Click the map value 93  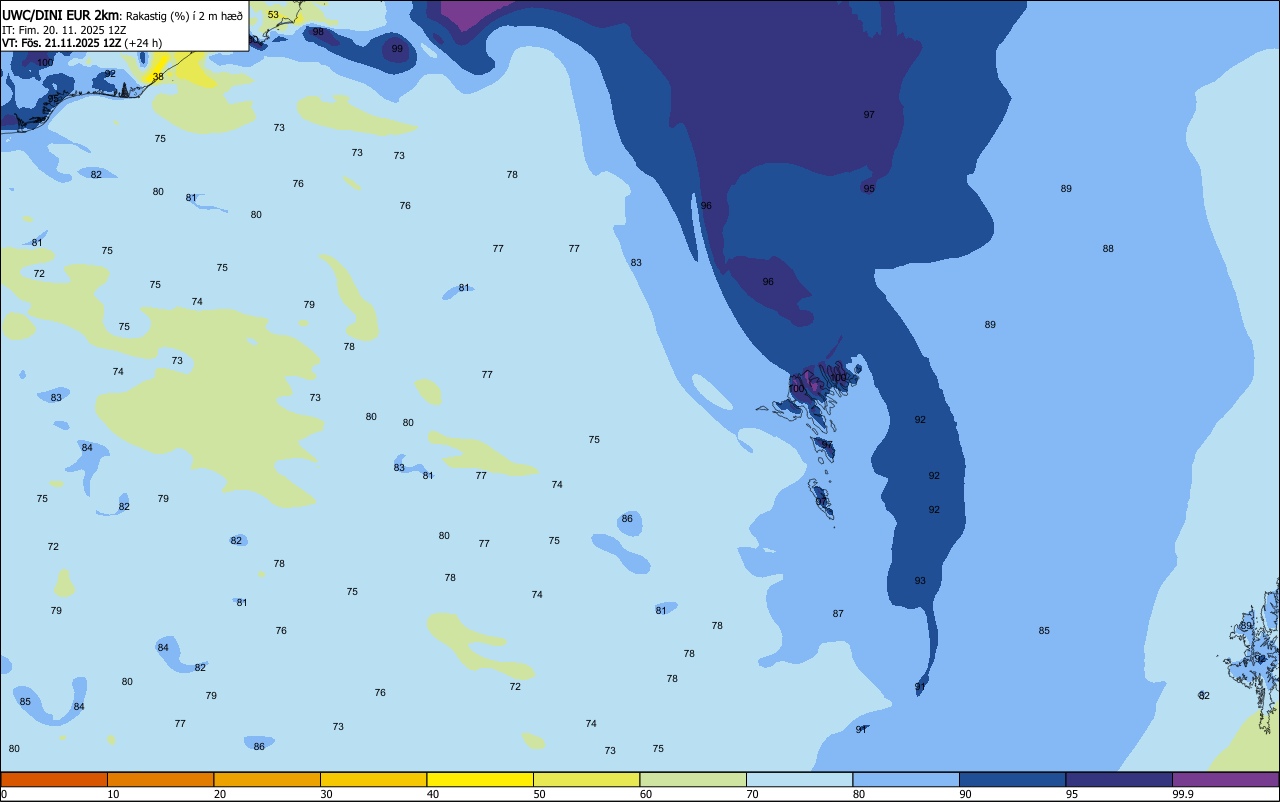click(x=920, y=581)
